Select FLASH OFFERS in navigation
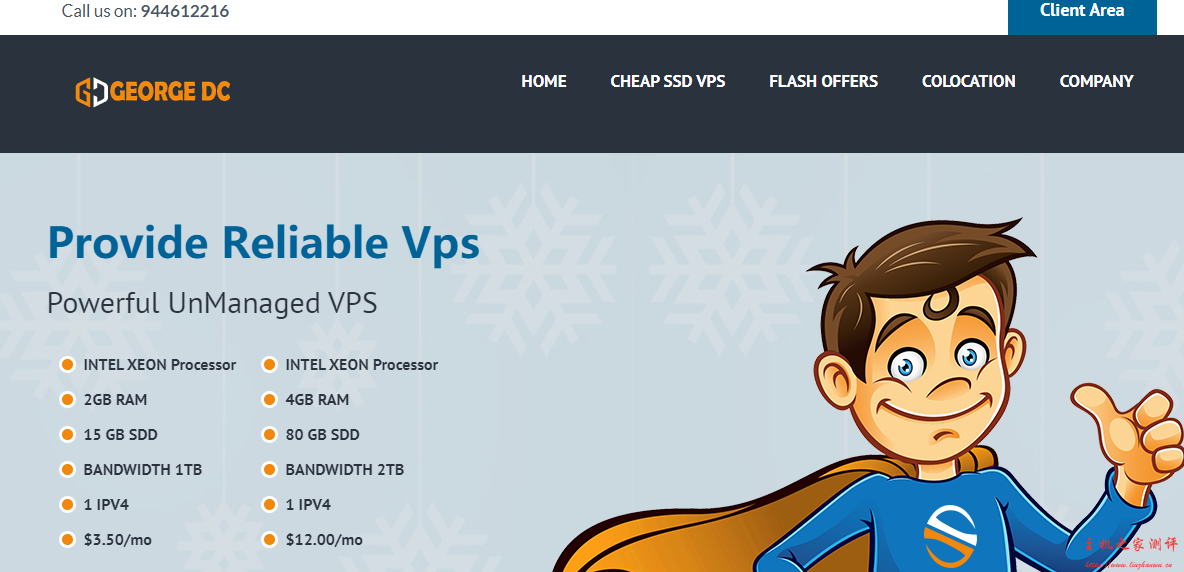The image size is (1184, 572). (x=823, y=81)
